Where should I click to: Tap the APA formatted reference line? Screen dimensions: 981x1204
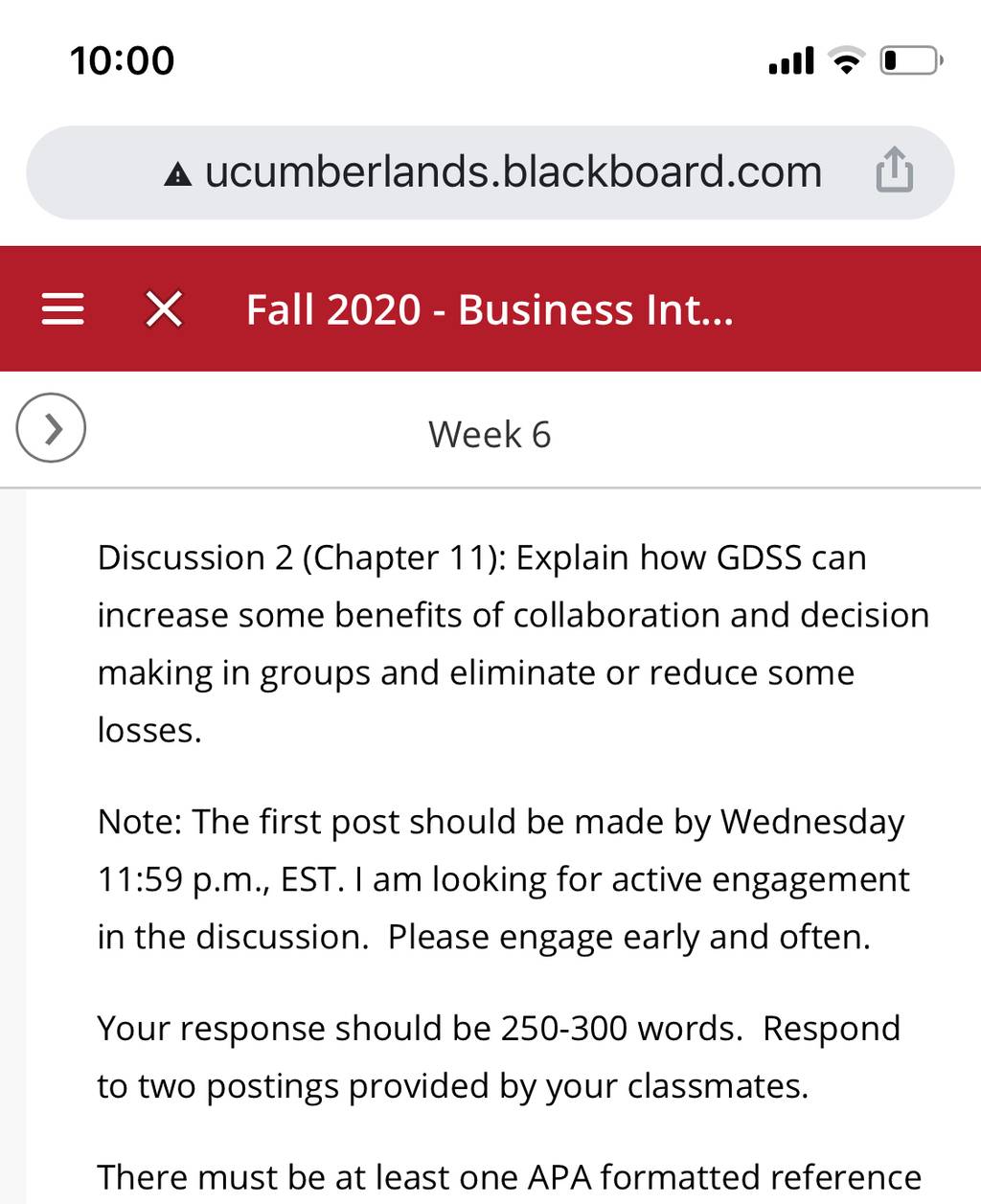[509, 1177]
